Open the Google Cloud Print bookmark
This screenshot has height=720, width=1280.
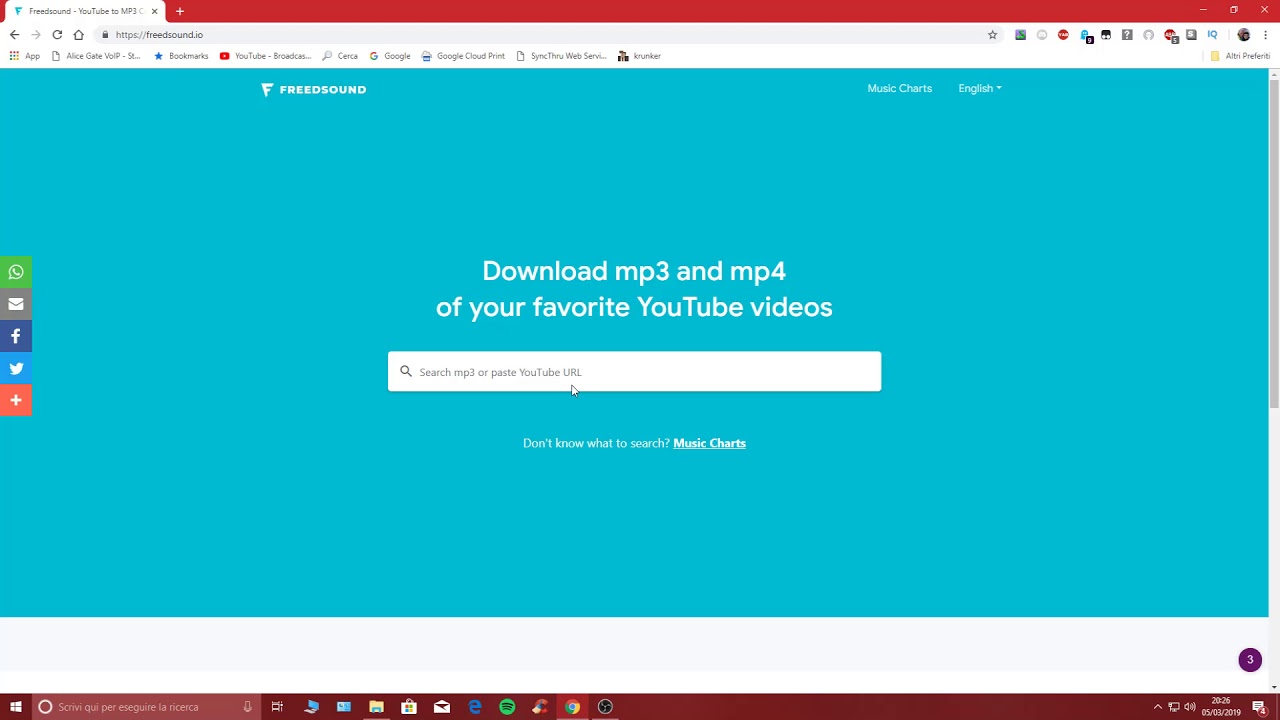pos(463,56)
